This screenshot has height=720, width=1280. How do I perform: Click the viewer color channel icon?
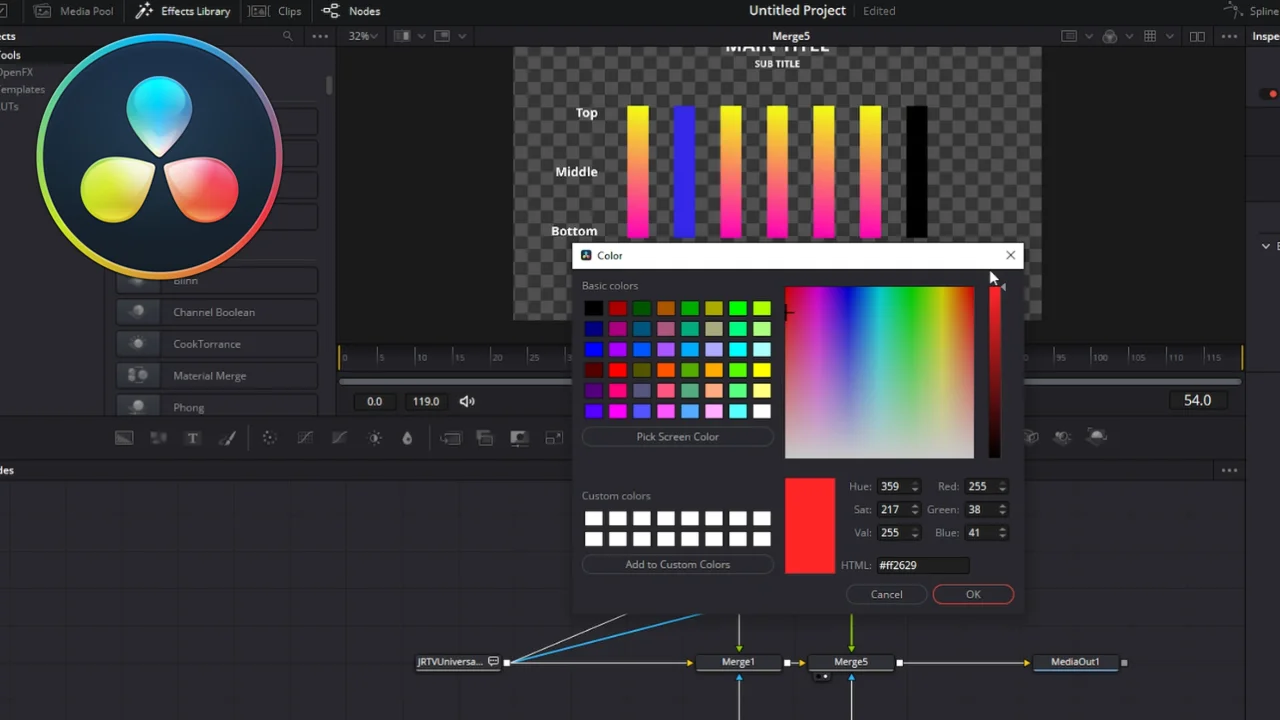1109,36
